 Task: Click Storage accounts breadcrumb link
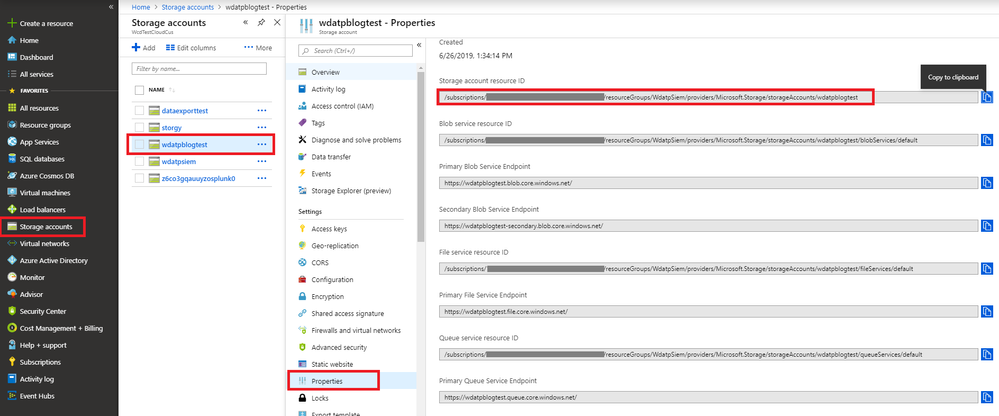188,8
